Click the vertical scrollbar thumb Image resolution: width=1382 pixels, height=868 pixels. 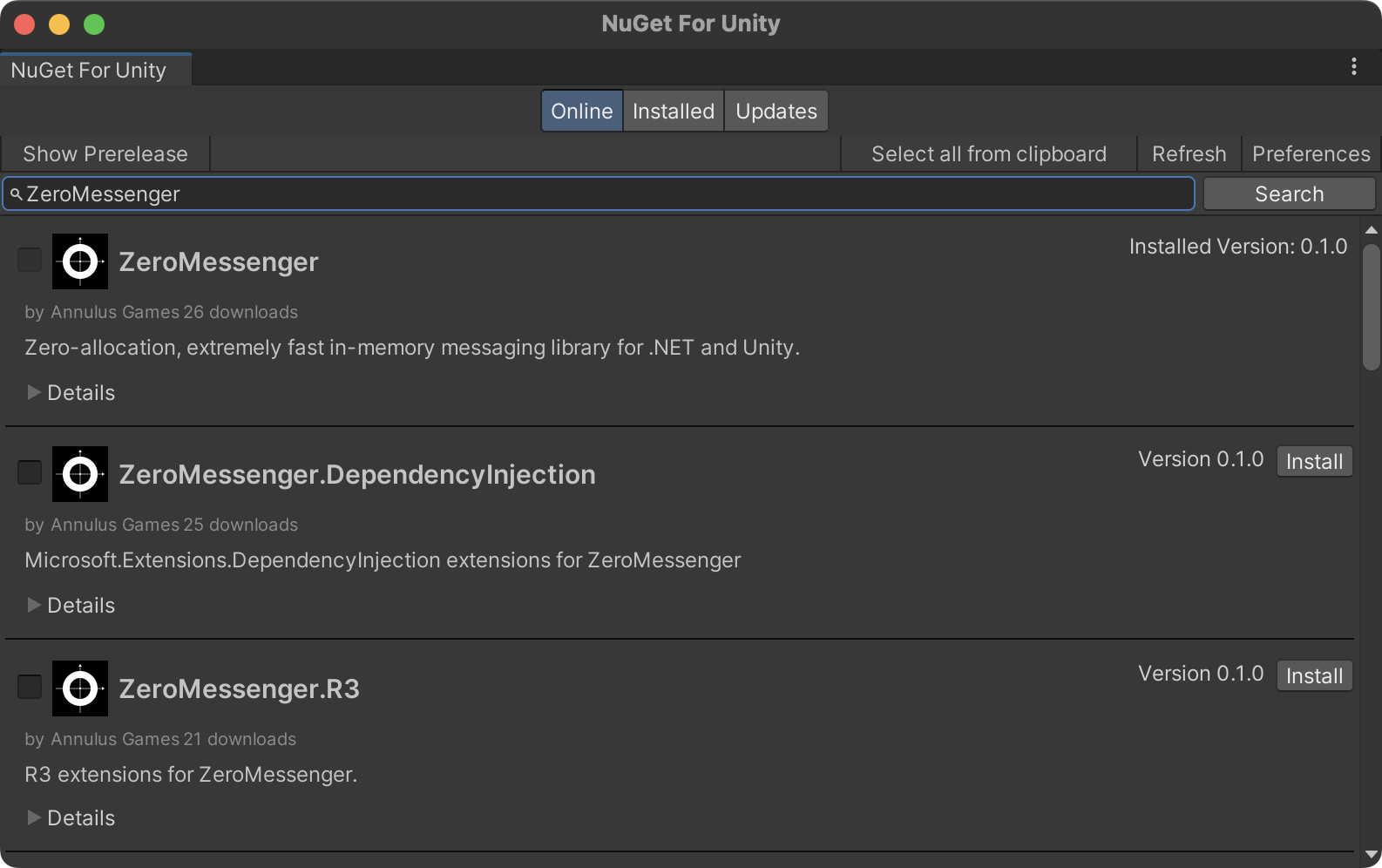pyautogui.click(x=1371, y=307)
